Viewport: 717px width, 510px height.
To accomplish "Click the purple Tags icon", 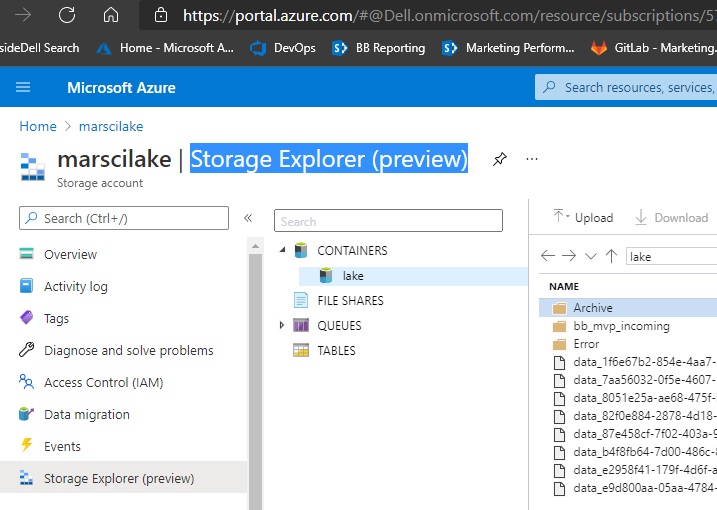I will (27, 317).
